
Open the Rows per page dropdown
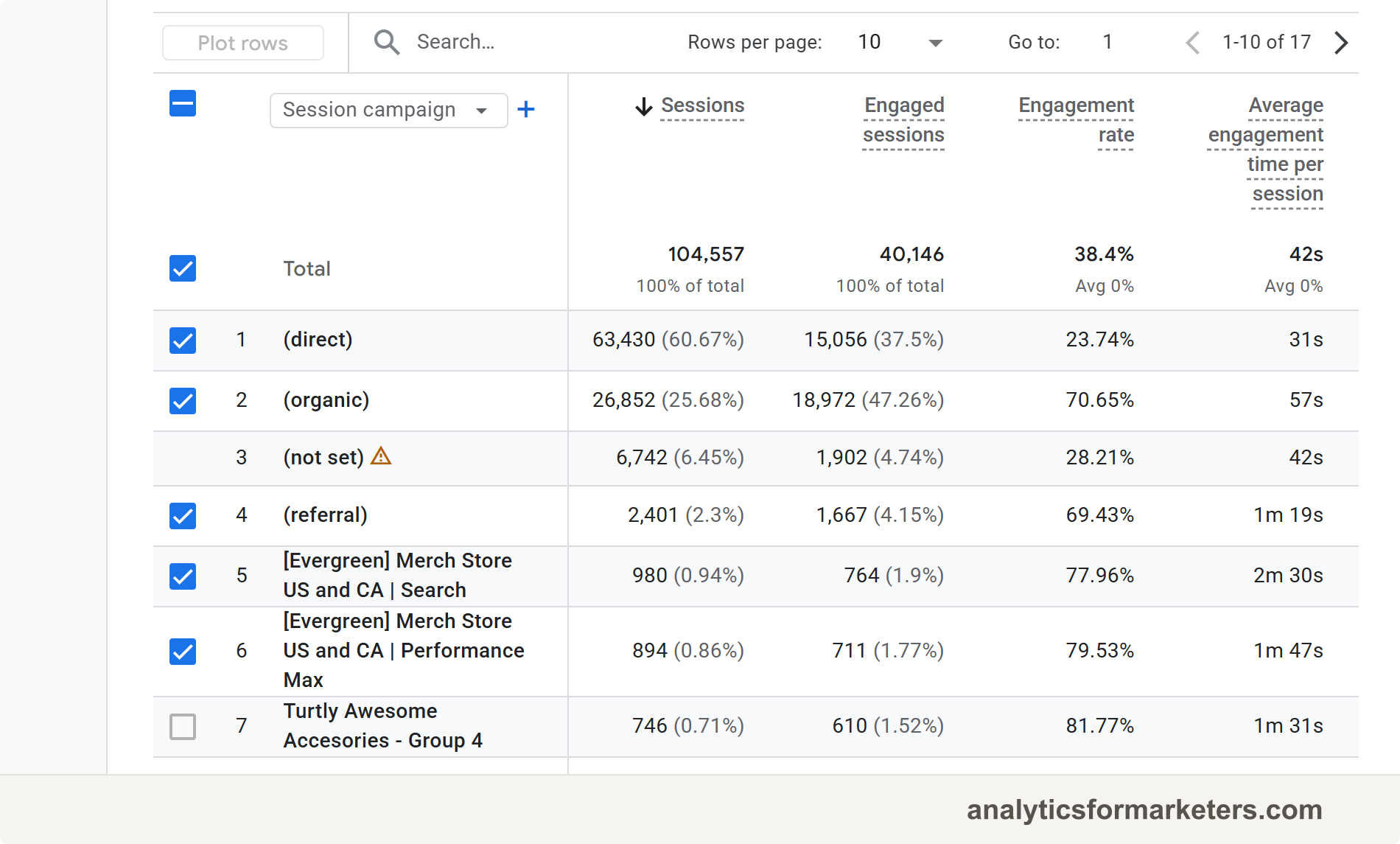coord(900,43)
